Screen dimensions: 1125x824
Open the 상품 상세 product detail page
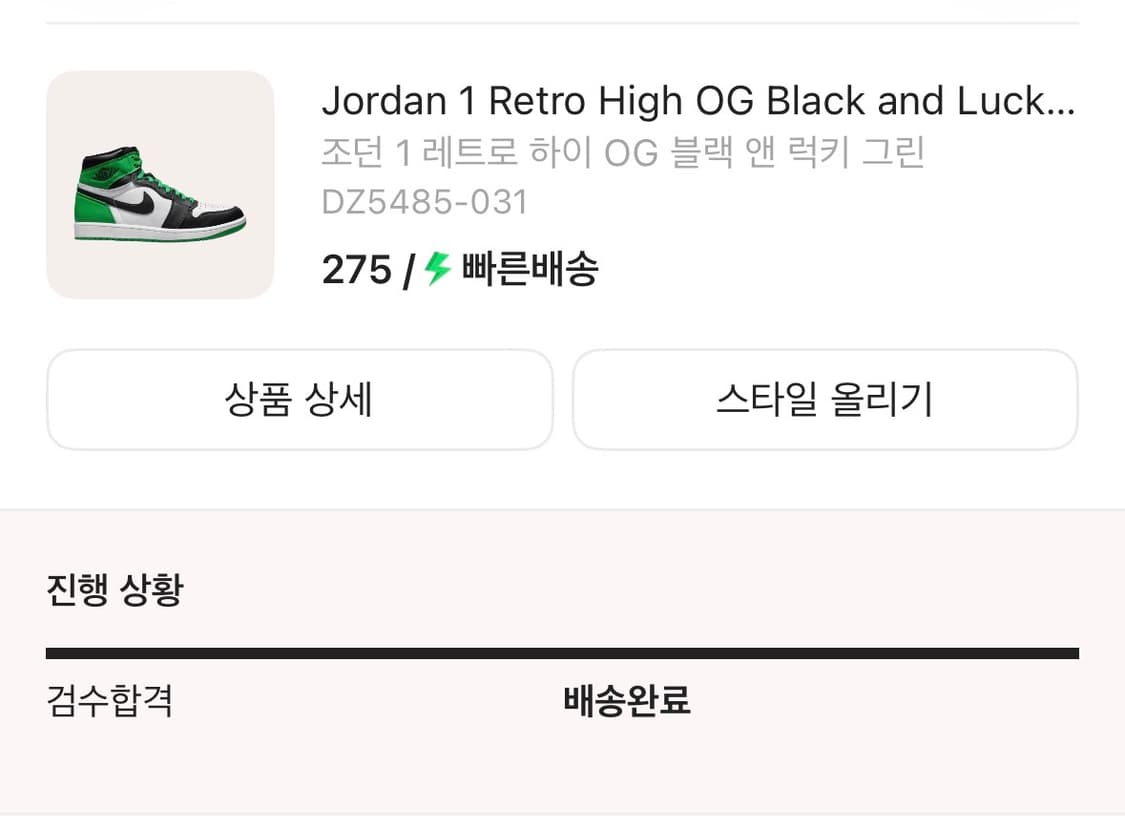coord(300,399)
